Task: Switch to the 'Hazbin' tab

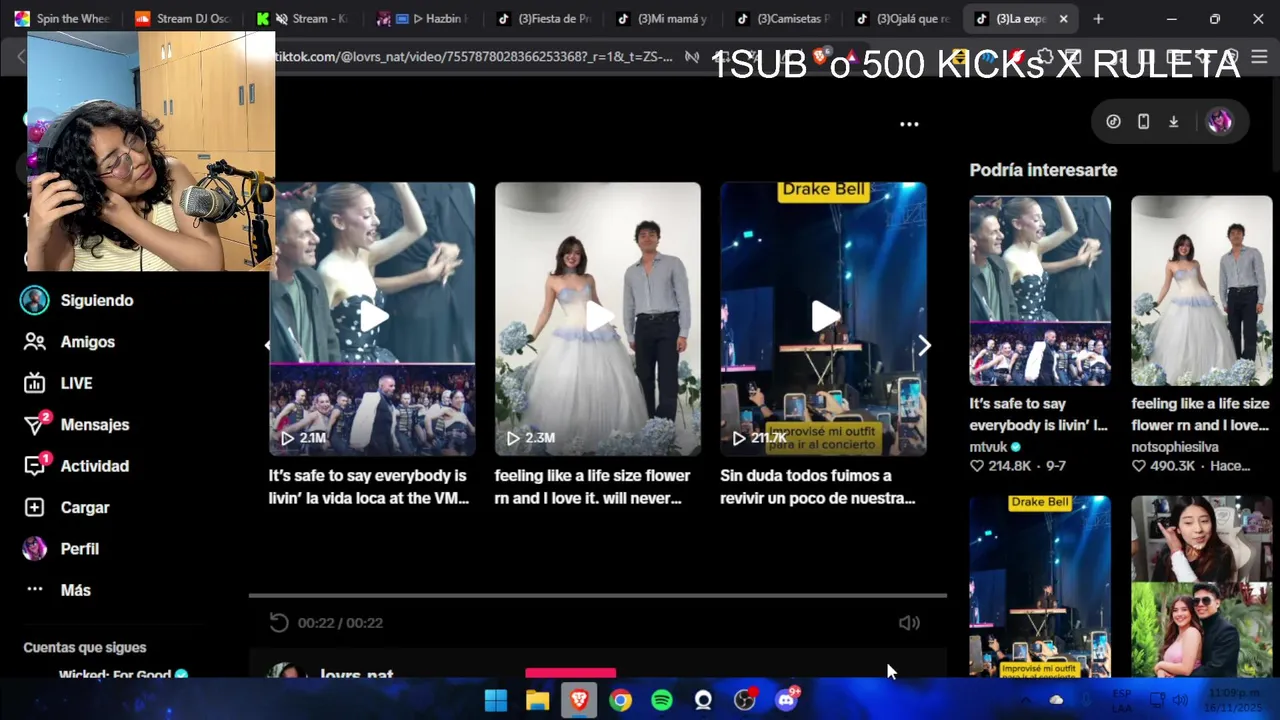Action: [x=423, y=19]
